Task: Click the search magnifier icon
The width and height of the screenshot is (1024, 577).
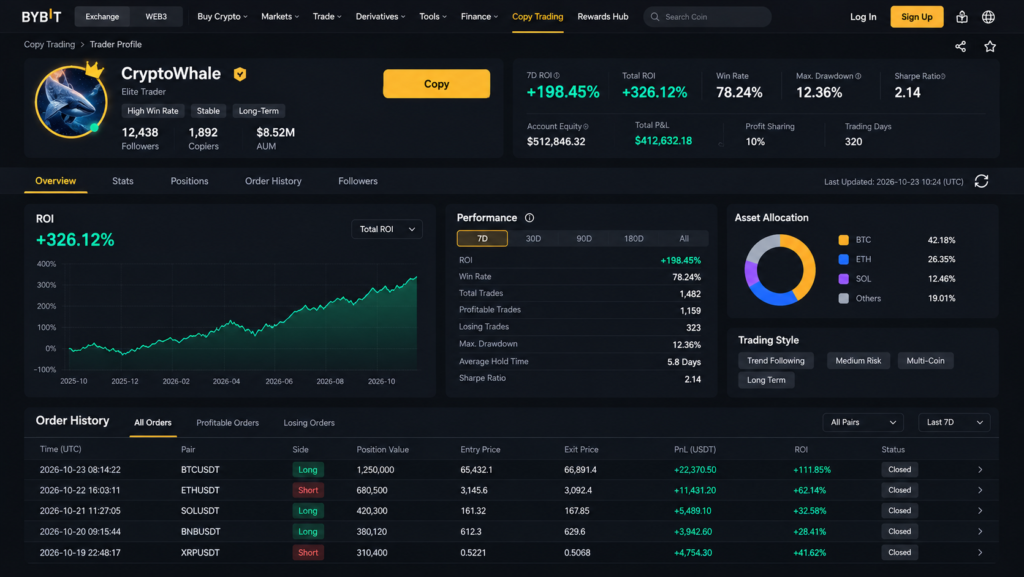Action: [x=655, y=17]
